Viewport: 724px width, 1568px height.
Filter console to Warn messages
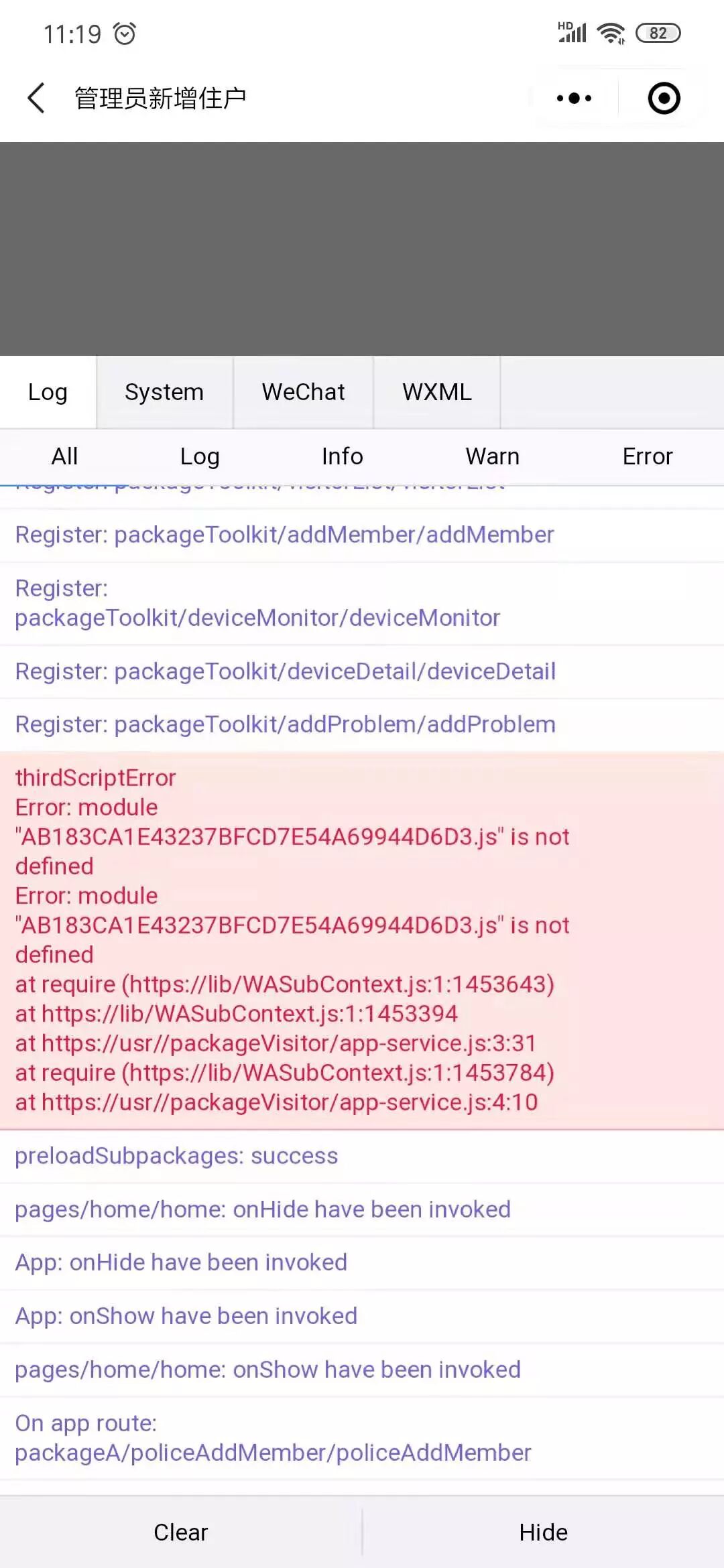493,456
